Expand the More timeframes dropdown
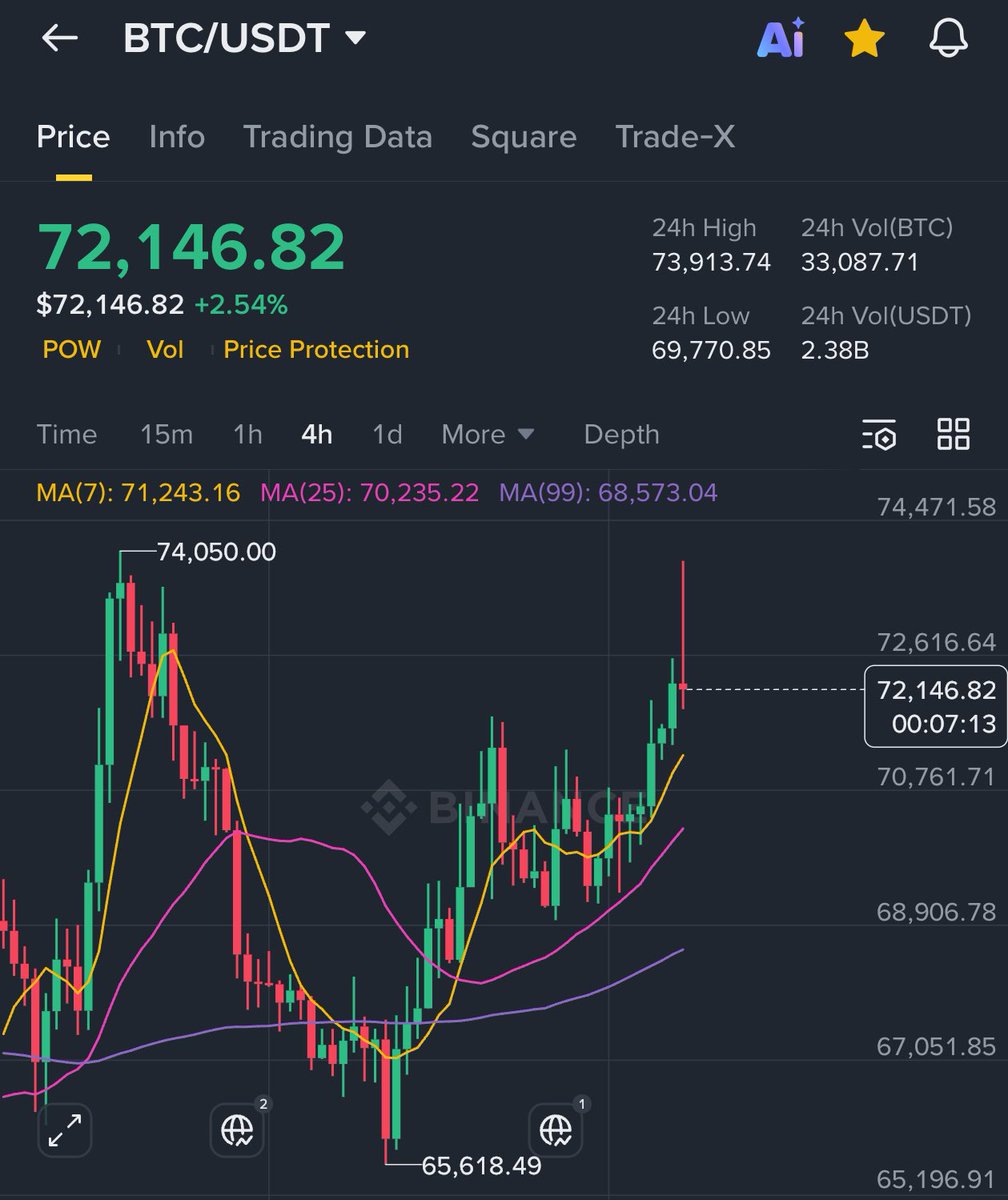 [x=487, y=434]
